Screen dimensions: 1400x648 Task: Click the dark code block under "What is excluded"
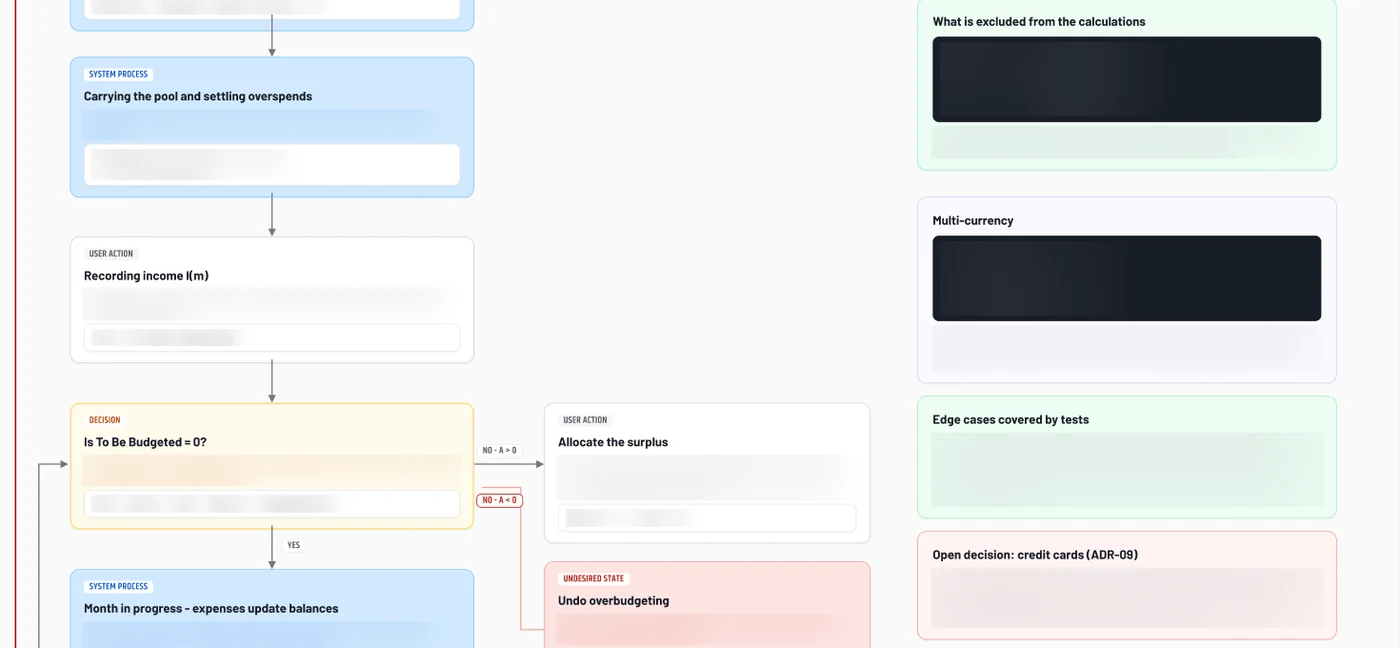[1127, 80]
